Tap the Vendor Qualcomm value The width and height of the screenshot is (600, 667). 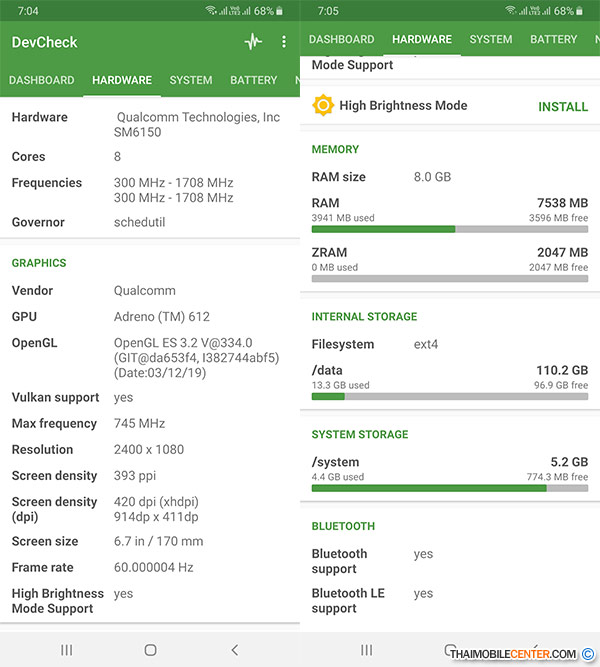click(x=145, y=291)
